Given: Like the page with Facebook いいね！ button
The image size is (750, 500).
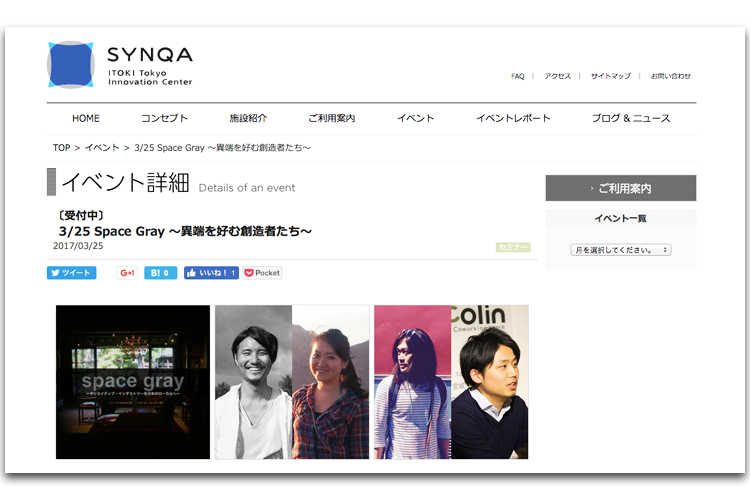Looking at the screenshot, I should pyautogui.click(x=211, y=273).
